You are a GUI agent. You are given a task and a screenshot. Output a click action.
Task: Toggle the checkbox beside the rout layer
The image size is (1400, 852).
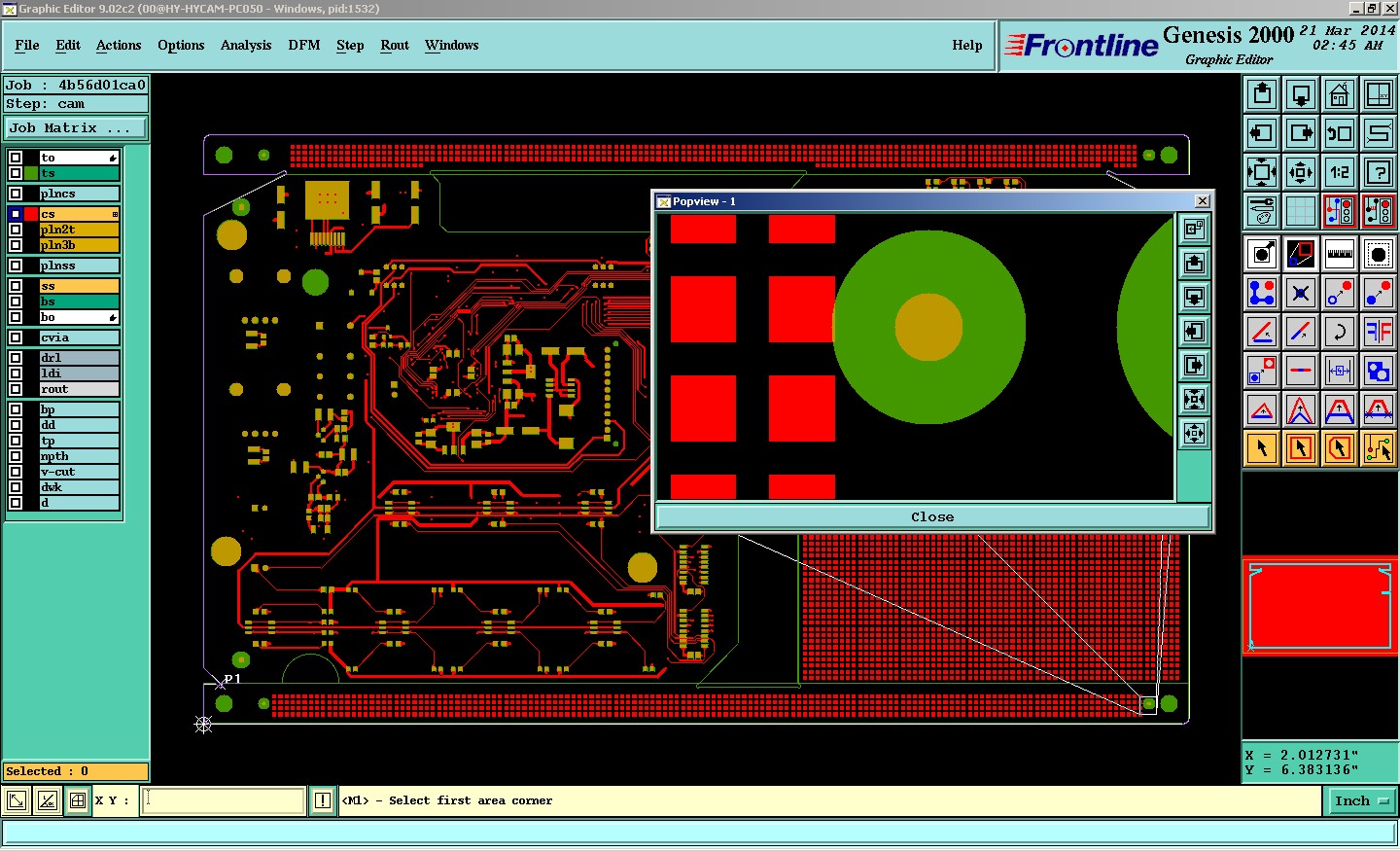click(16, 389)
